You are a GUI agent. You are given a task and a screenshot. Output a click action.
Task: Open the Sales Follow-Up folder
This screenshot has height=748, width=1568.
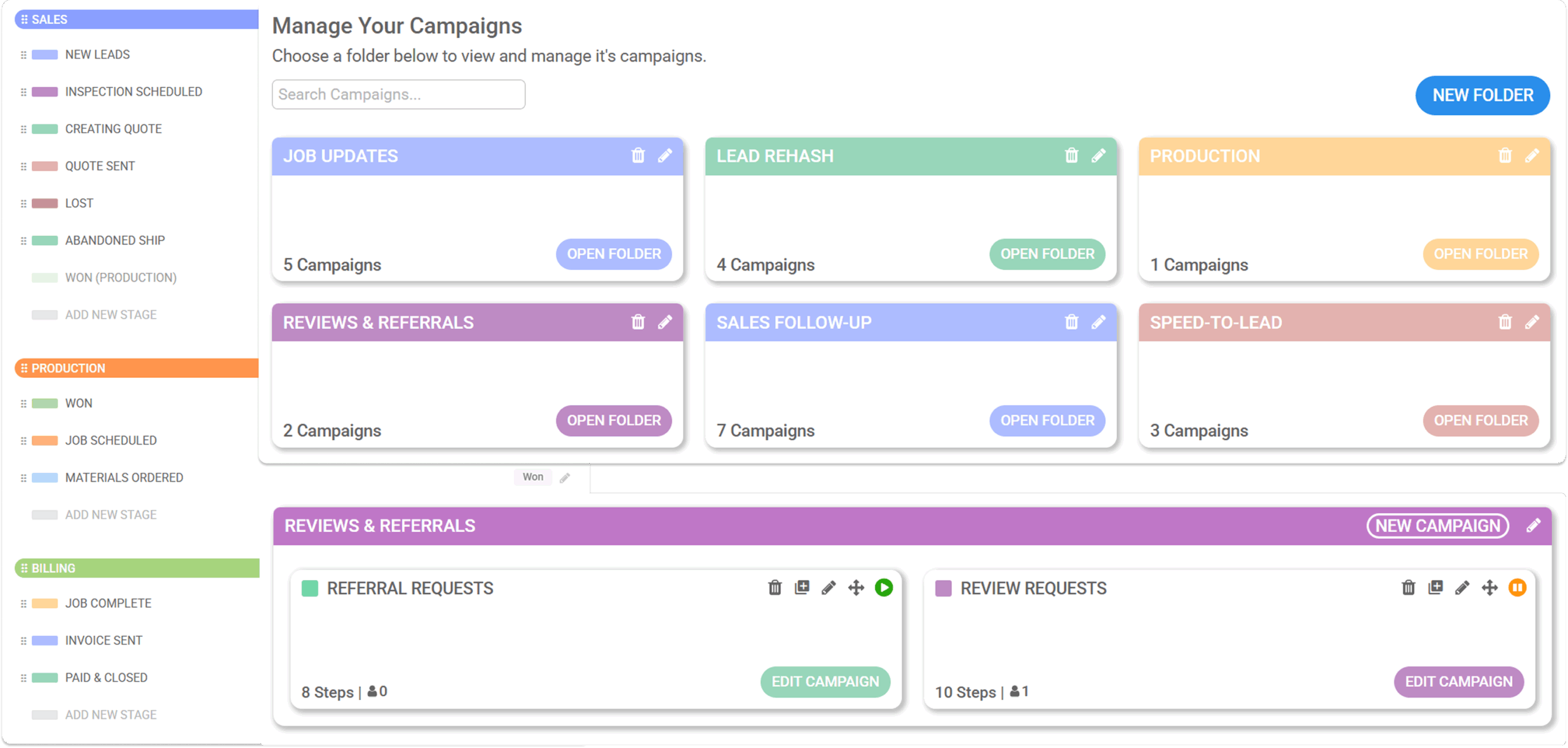point(1047,421)
